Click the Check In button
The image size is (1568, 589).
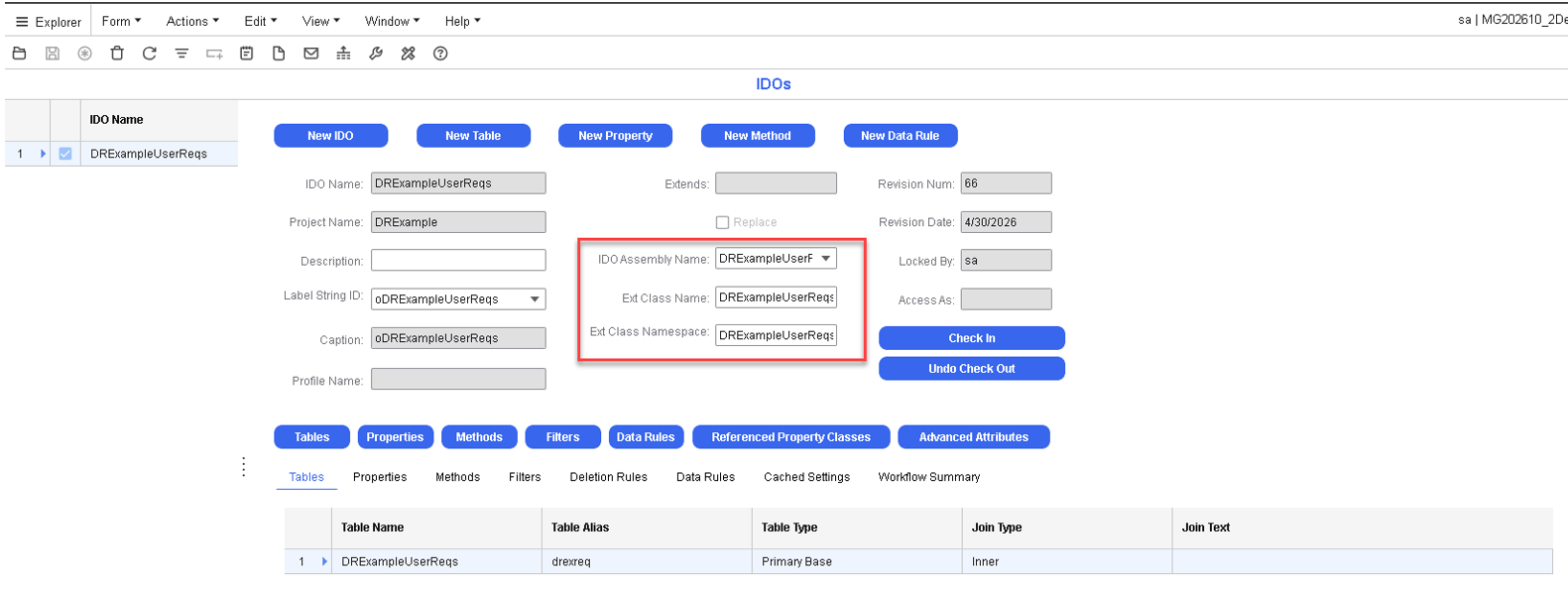pos(972,338)
